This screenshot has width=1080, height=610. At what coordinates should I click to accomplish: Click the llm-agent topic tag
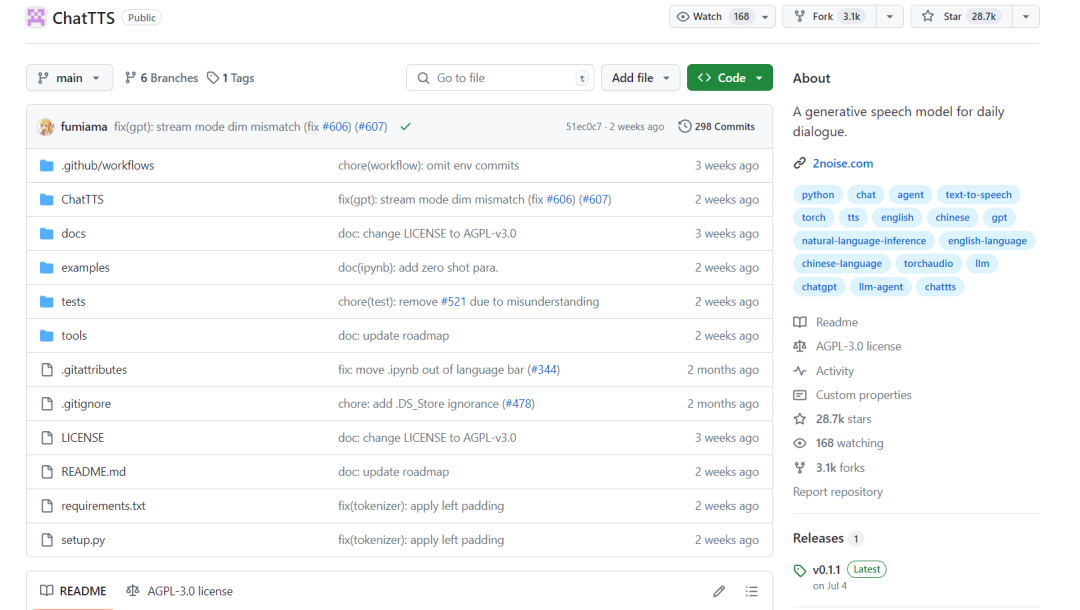[880, 287]
